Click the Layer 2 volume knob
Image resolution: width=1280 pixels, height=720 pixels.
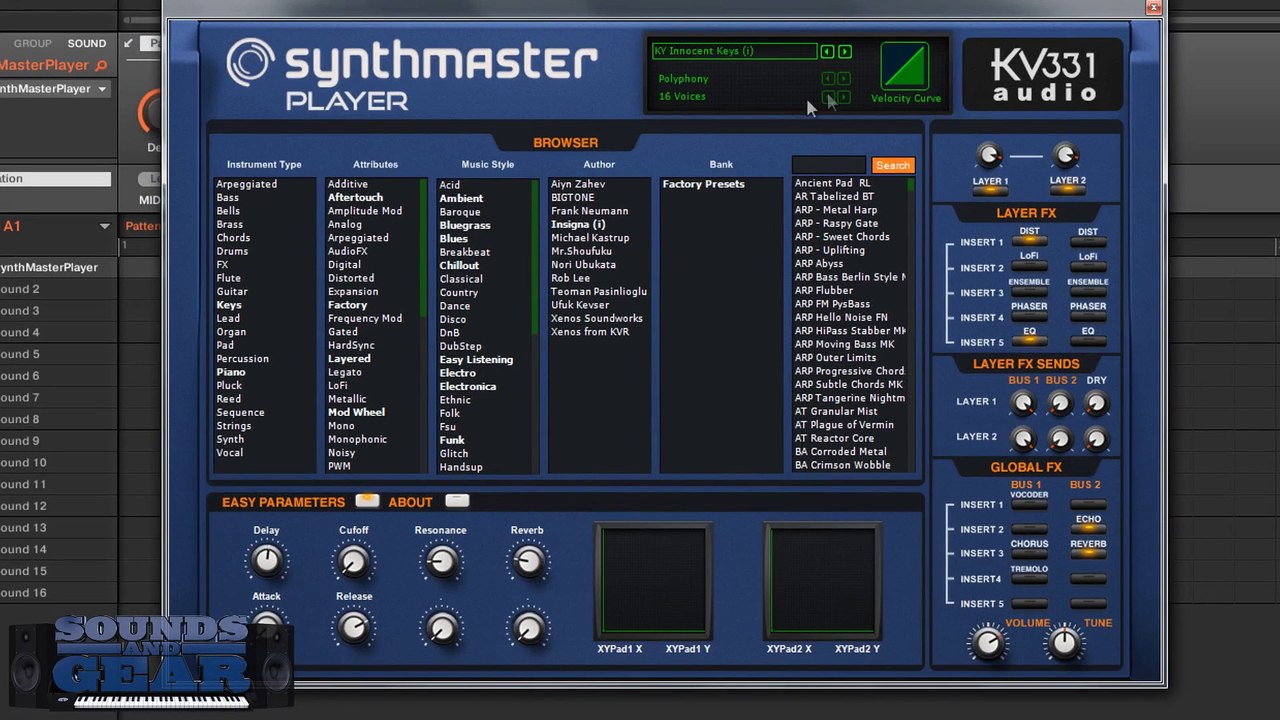tap(1066, 155)
